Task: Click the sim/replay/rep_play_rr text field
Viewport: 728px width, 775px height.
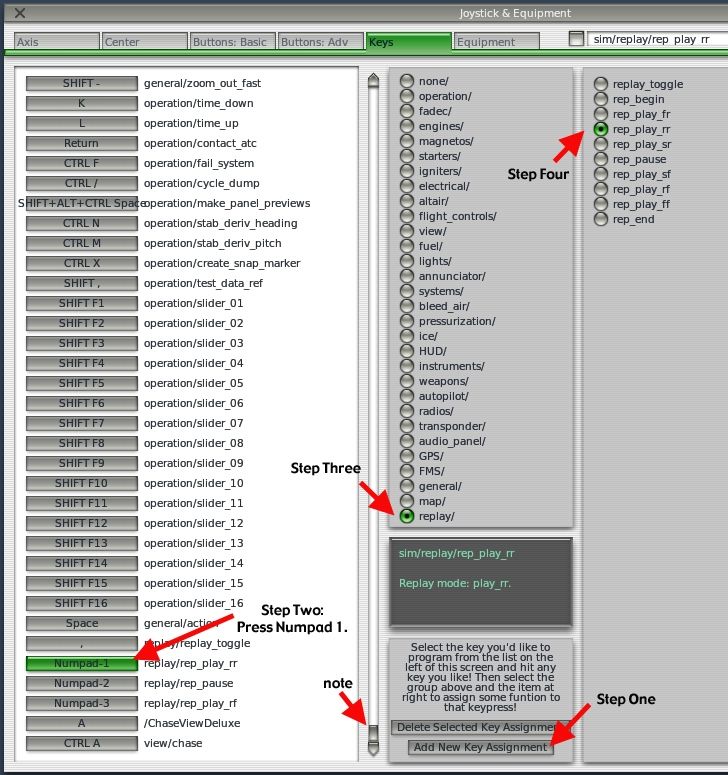Action: 657,39
